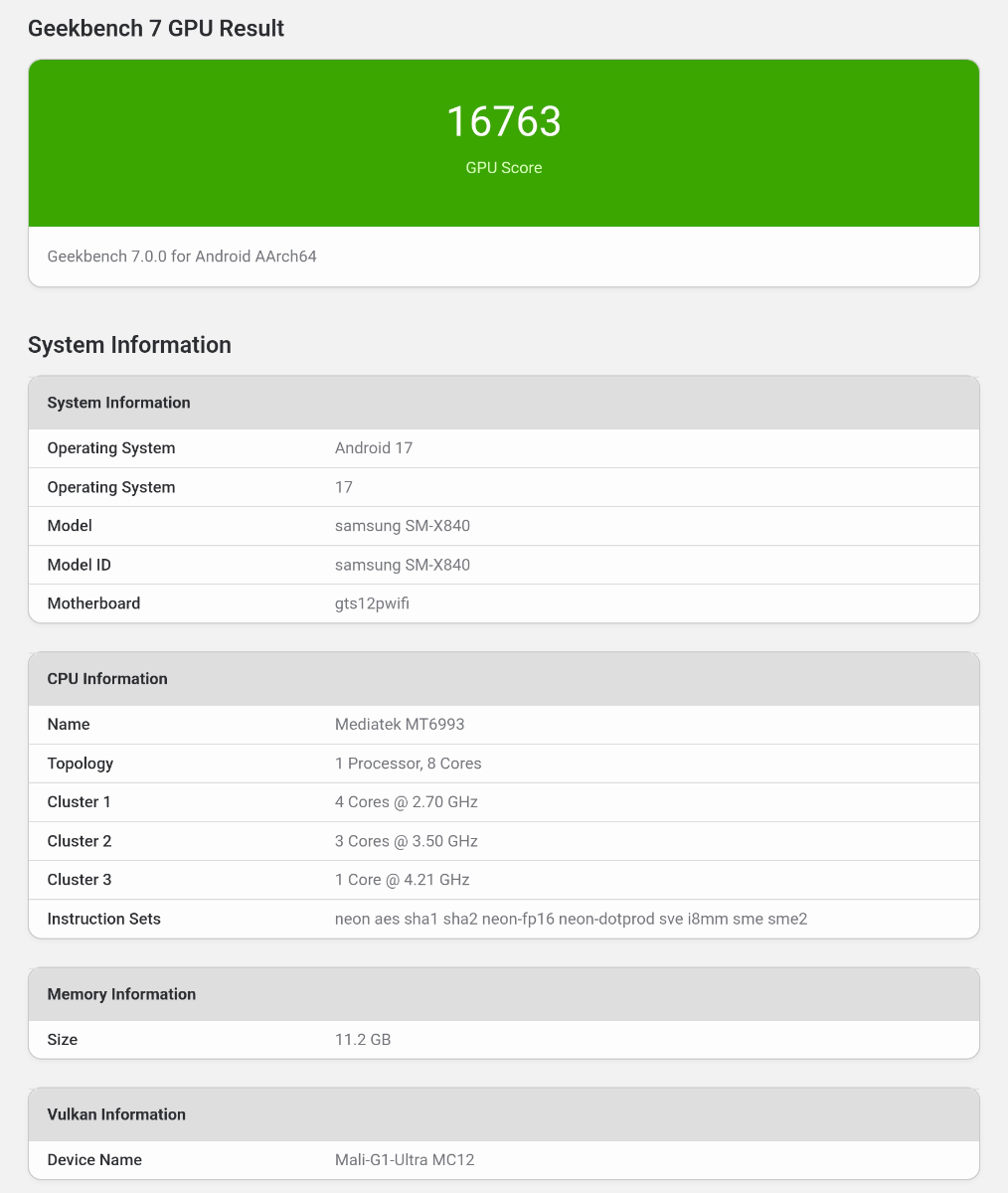Click the 'Topology' row label

click(x=81, y=764)
